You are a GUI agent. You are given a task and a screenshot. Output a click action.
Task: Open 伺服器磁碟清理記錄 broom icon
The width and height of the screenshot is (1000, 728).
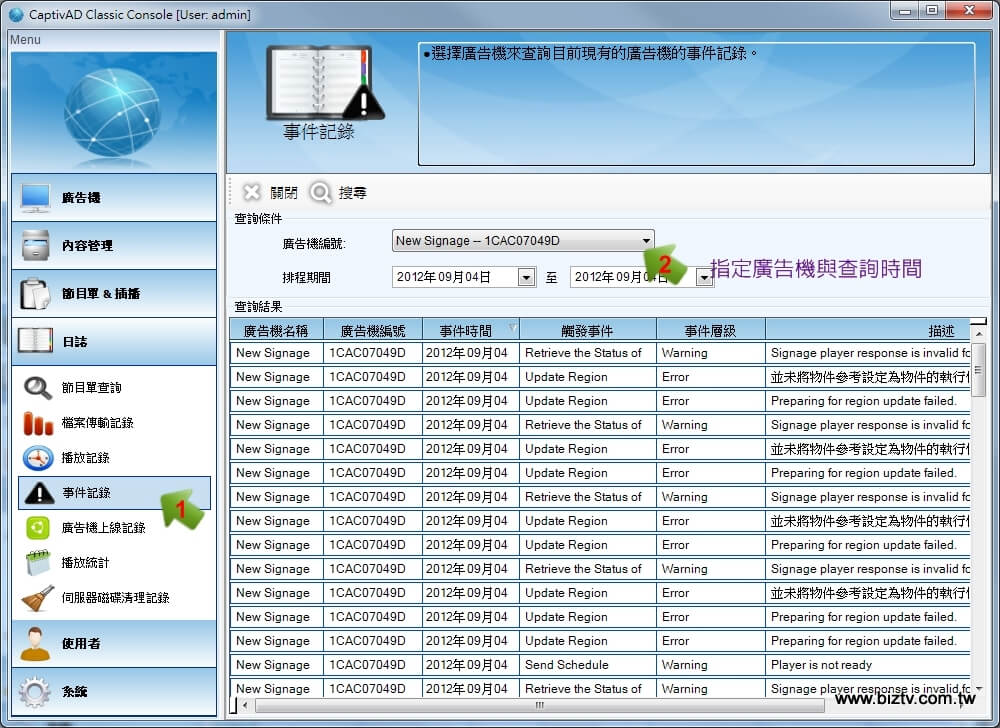38,598
